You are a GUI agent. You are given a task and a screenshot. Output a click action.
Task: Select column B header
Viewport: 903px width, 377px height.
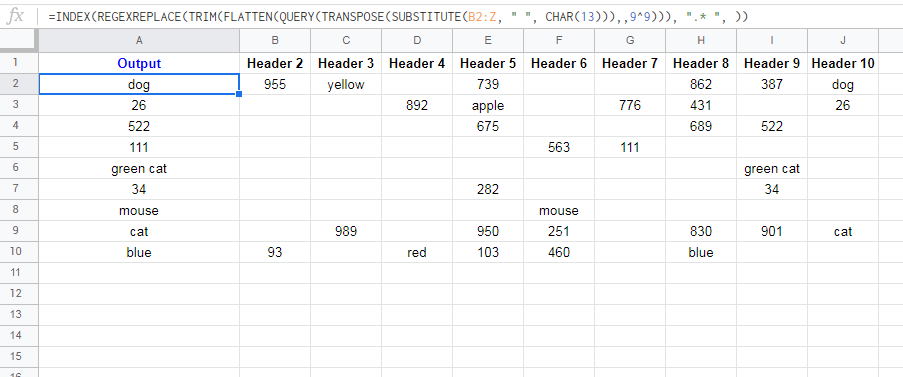coord(275,40)
